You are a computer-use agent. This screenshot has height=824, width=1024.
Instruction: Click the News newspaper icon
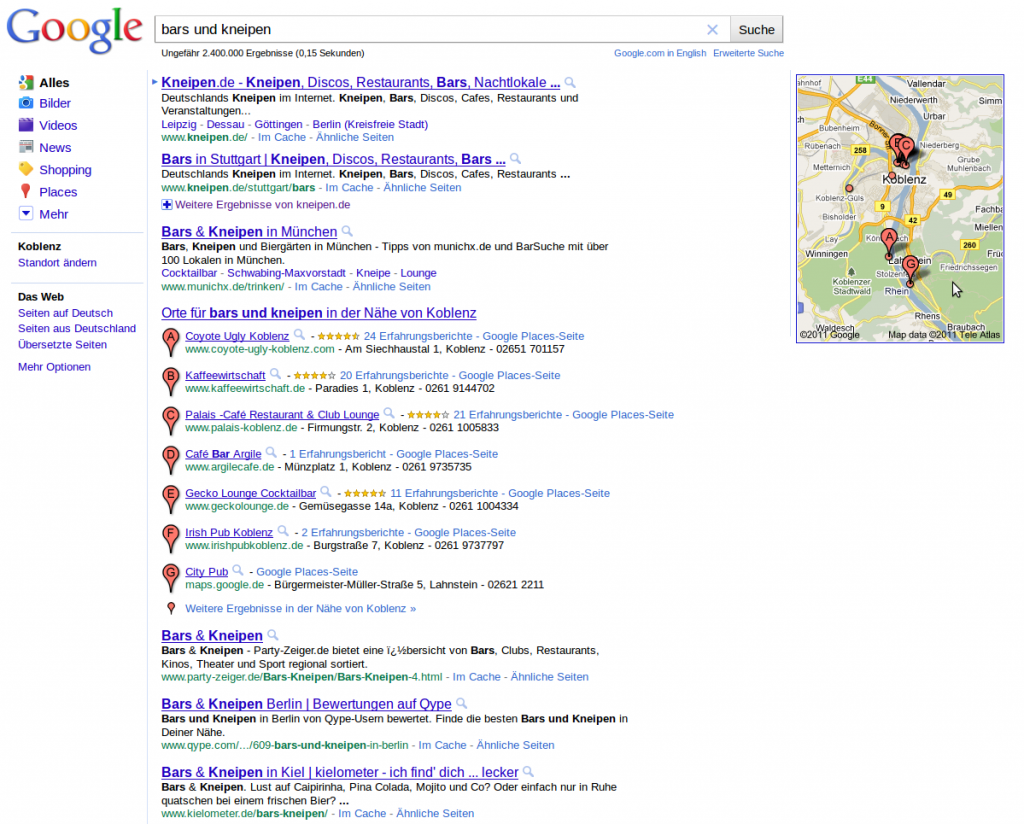coord(26,148)
